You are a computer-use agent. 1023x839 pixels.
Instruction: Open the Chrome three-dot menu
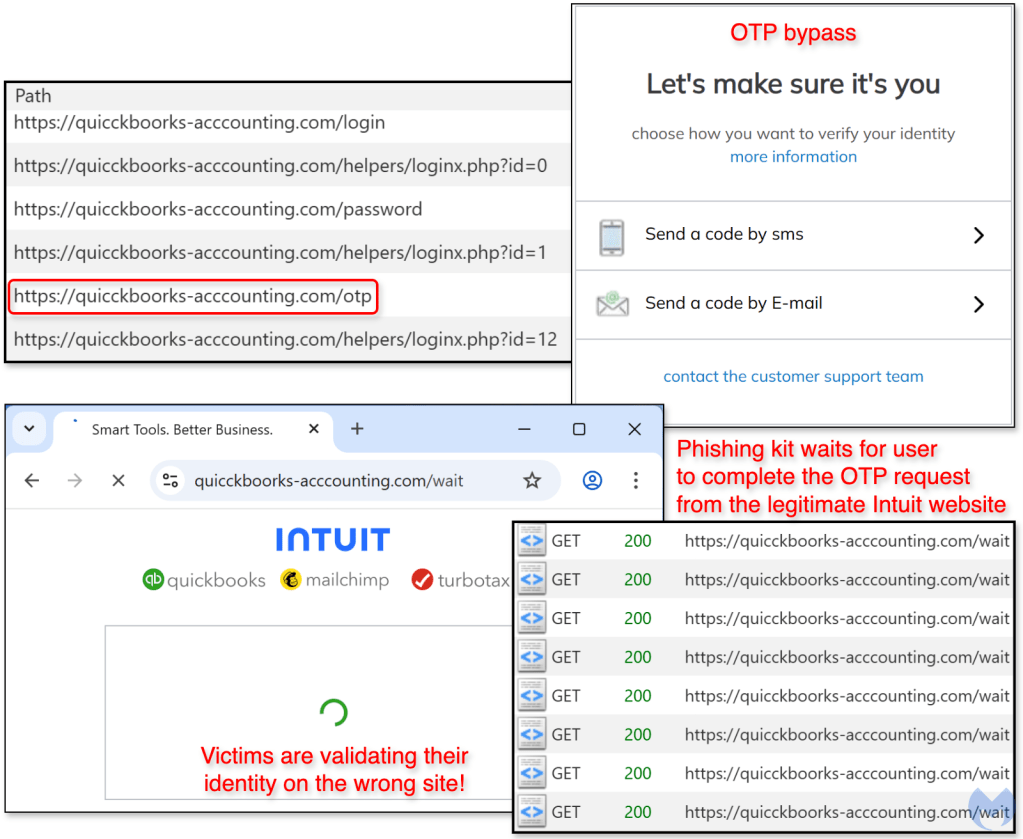[635, 481]
